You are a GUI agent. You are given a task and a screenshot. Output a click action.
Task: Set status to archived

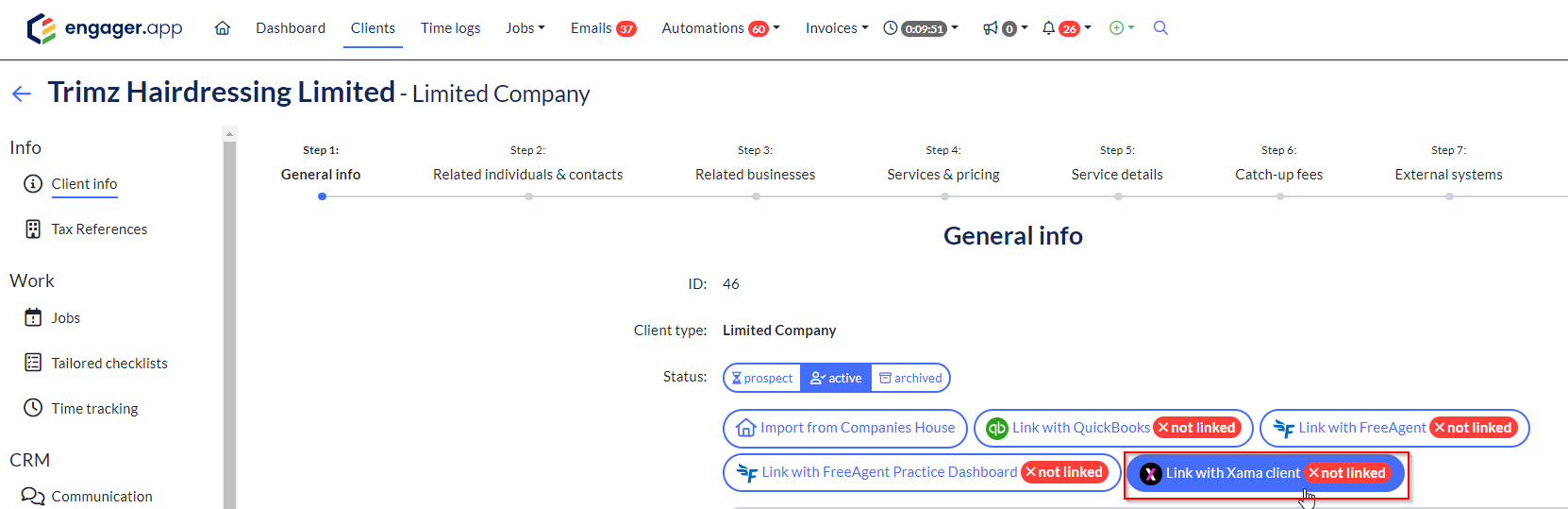point(910,378)
